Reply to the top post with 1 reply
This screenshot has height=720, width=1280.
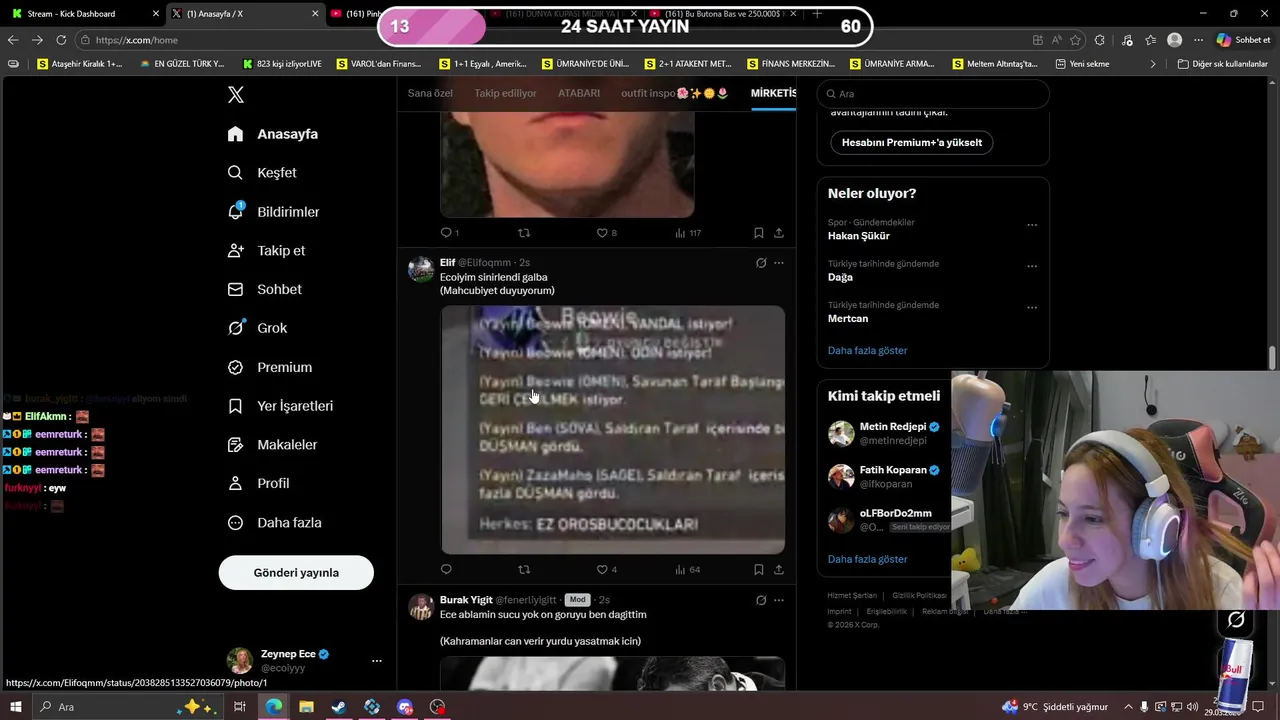click(x=450, y=233)
